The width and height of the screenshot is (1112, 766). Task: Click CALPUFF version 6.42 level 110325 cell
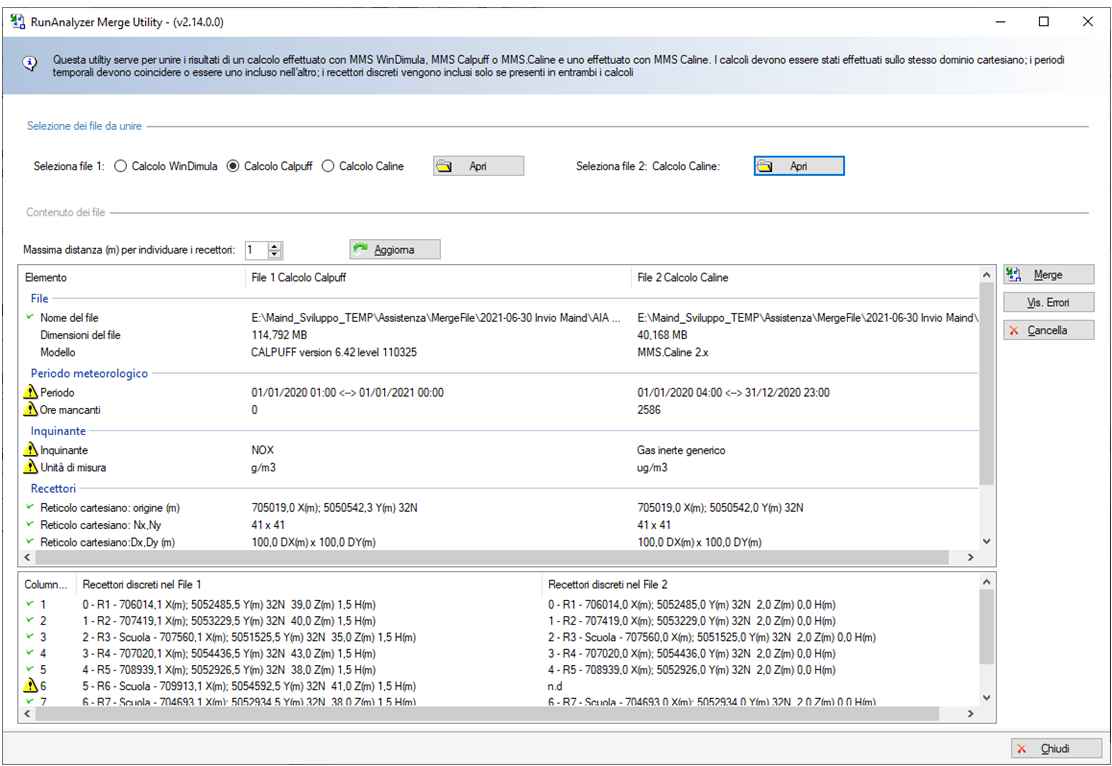[334, 352]
